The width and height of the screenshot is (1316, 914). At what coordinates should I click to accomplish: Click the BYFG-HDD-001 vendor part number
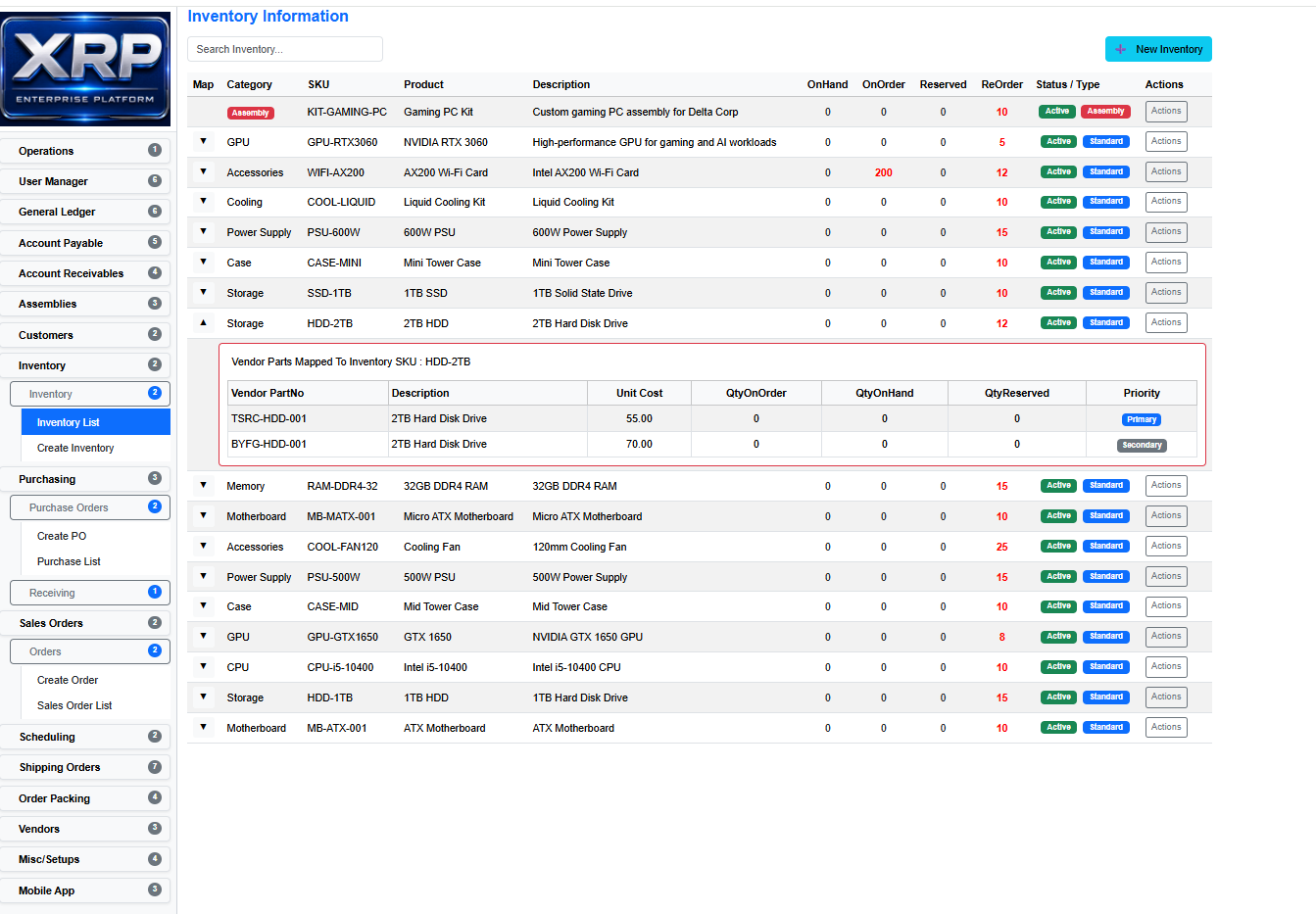(268, 444)
